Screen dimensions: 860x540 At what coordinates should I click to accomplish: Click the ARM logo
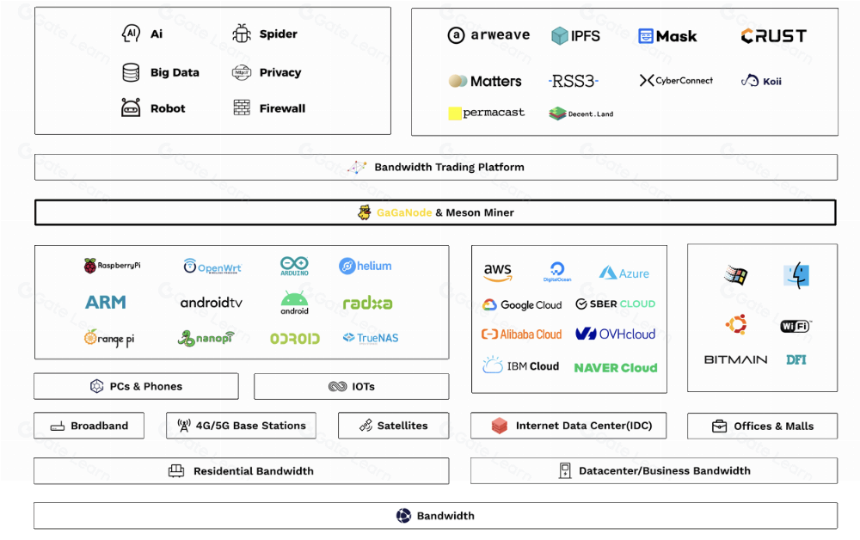point(105,302)
